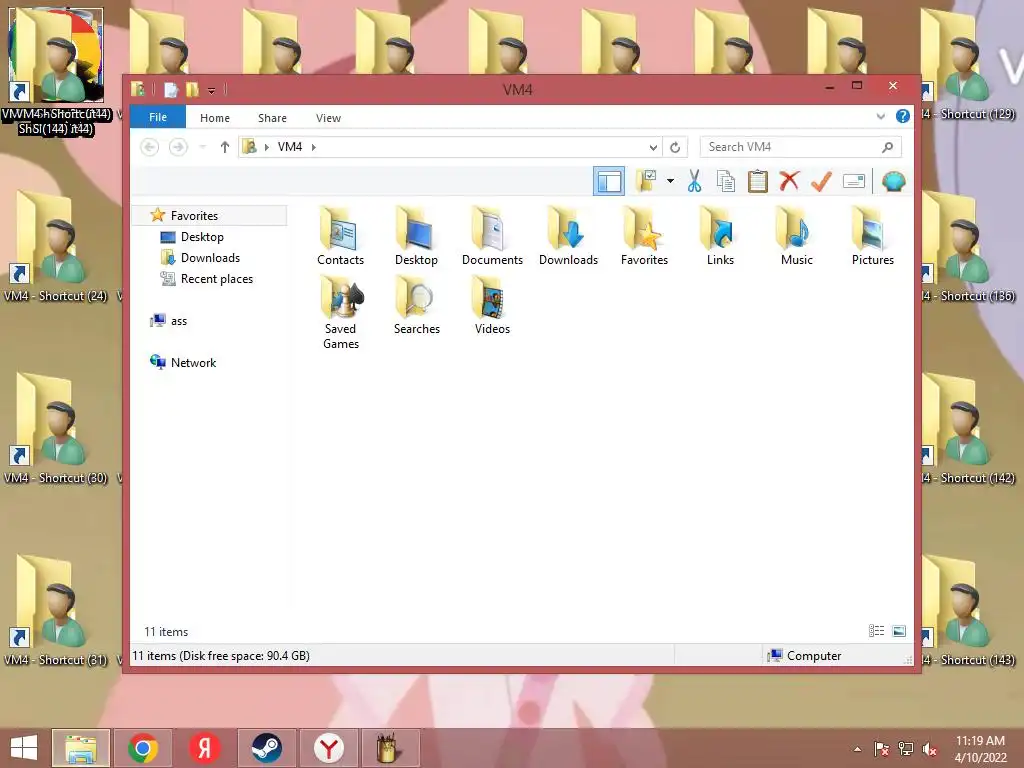
Task: Click the Rename toolbar icon
Action: 854,182
